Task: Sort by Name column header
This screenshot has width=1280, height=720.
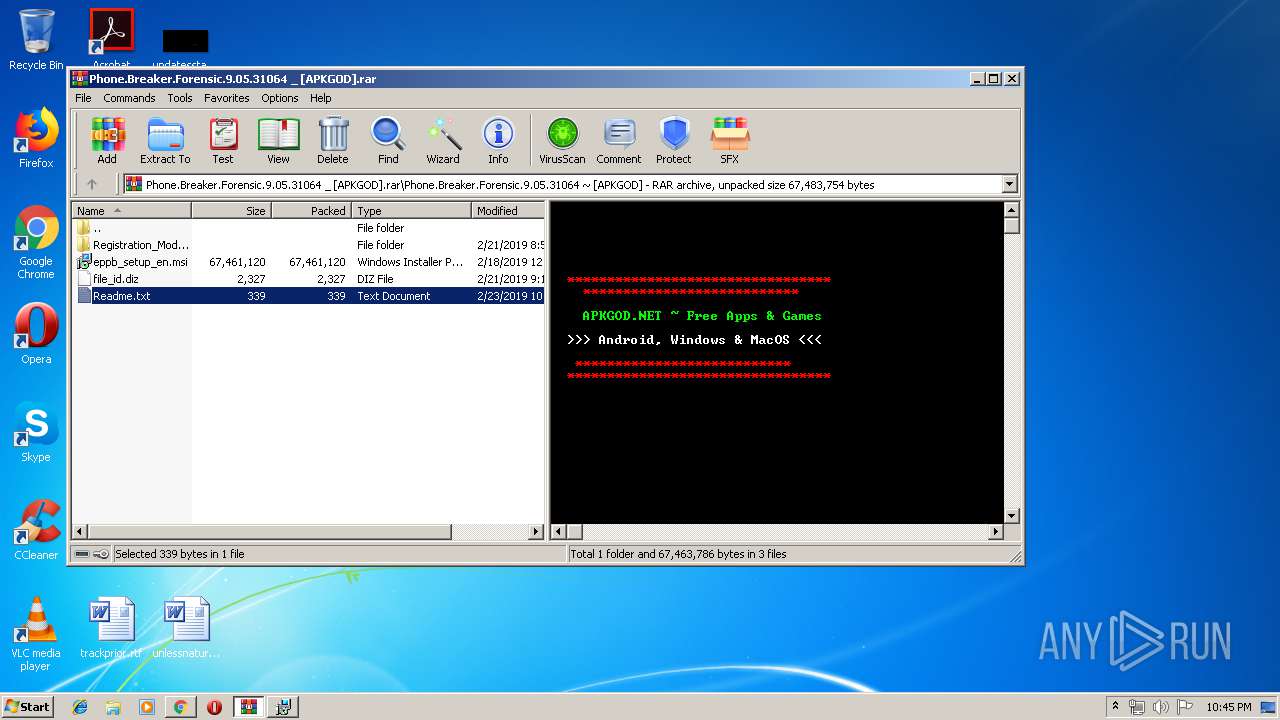Action: (132, 211)
